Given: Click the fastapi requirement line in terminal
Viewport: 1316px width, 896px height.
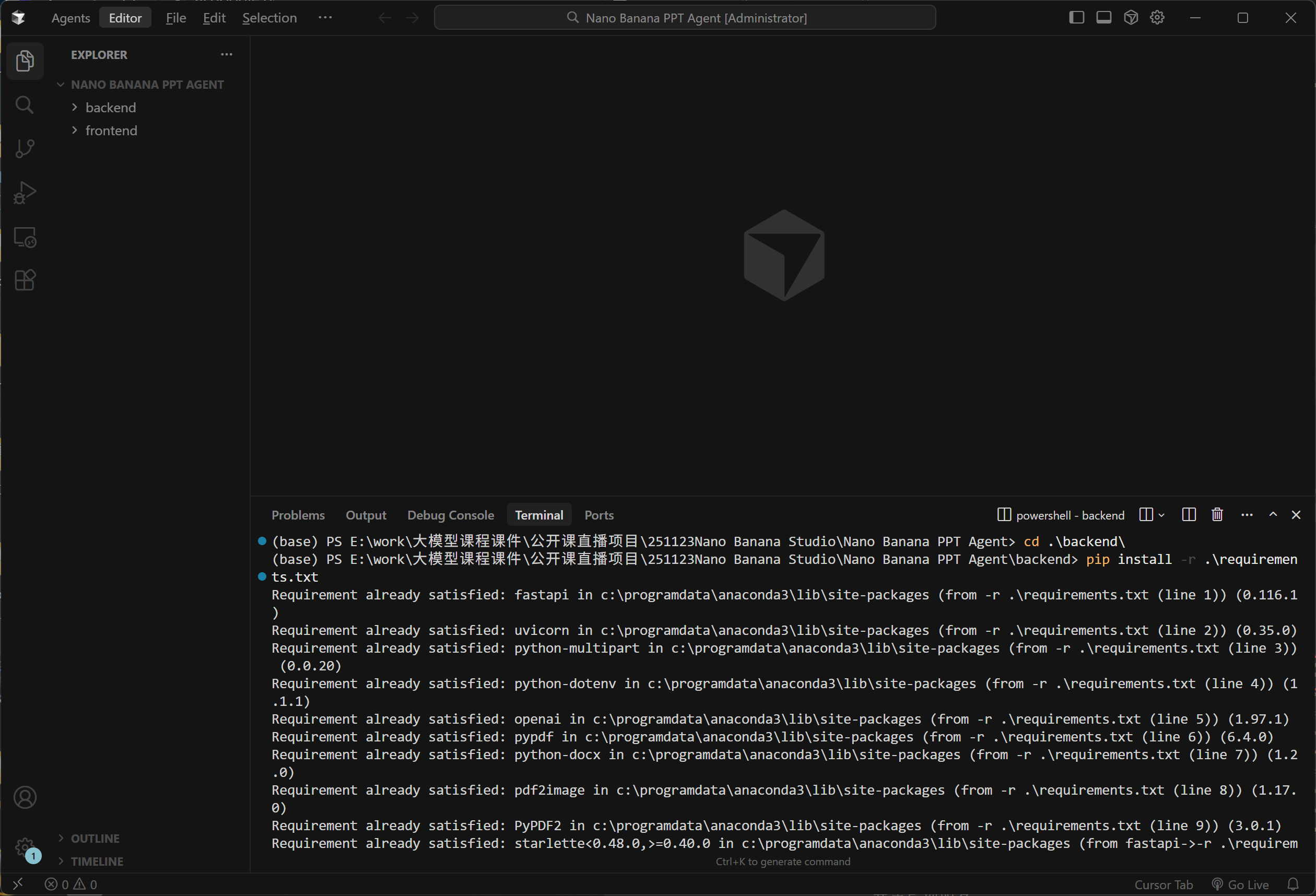Looking at the screenshot, I should pyautogui.click(x=784, y=604).
